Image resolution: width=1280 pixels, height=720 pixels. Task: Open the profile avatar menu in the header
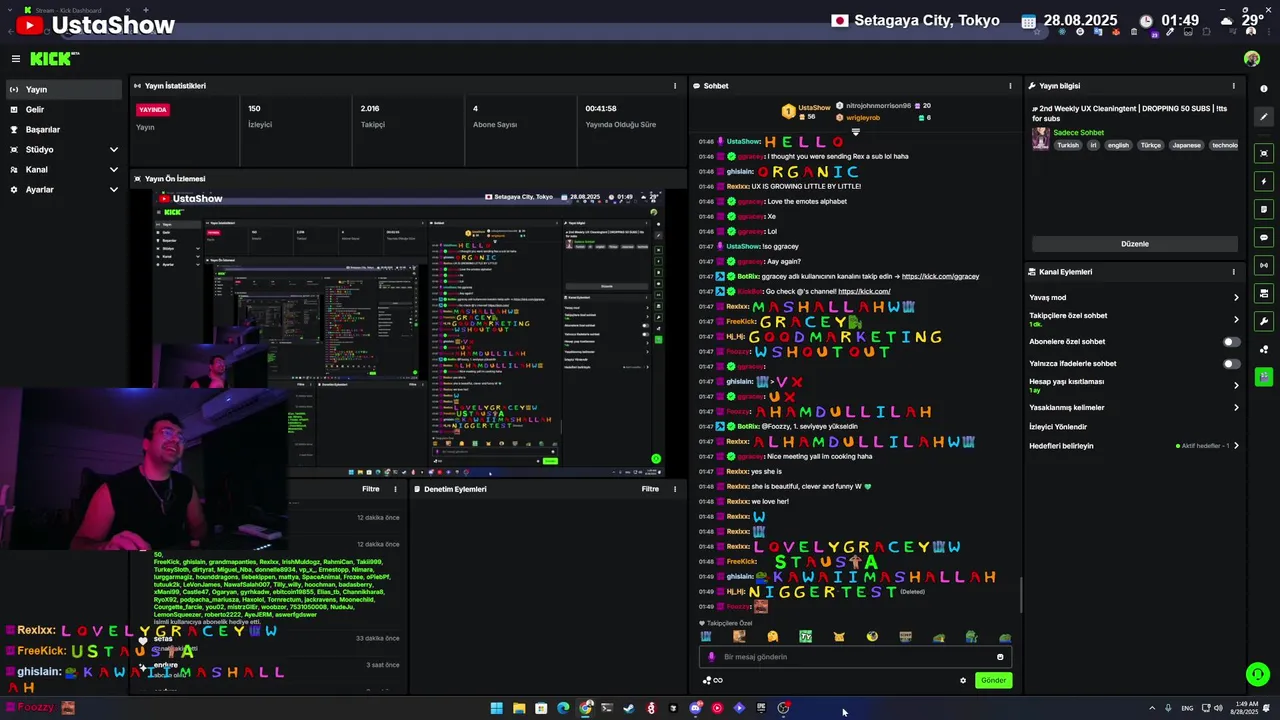(x=1252, y=59)
